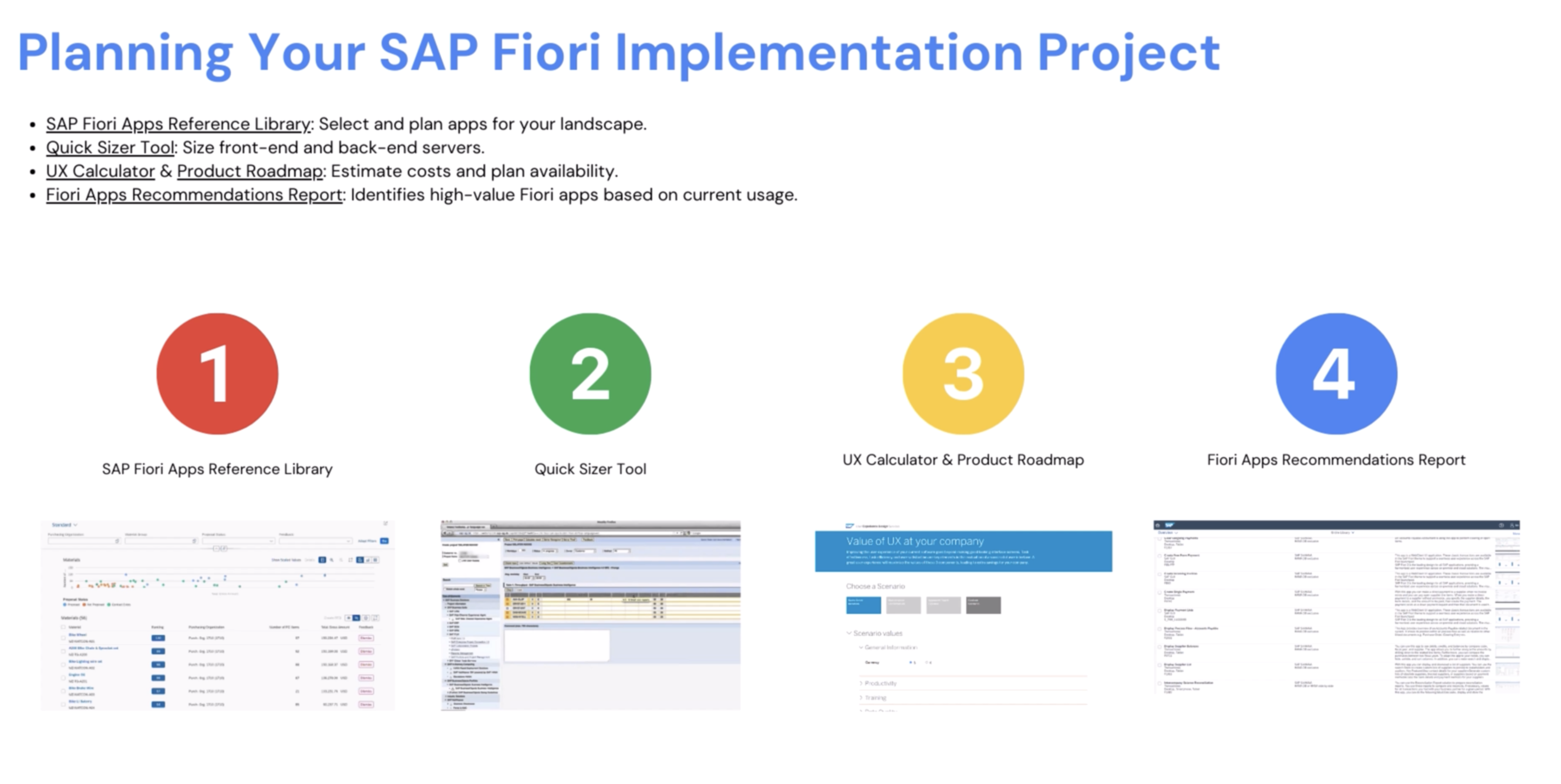
Task: Click the 'Choose a Scenario' label
Action: tap(875, 586)
